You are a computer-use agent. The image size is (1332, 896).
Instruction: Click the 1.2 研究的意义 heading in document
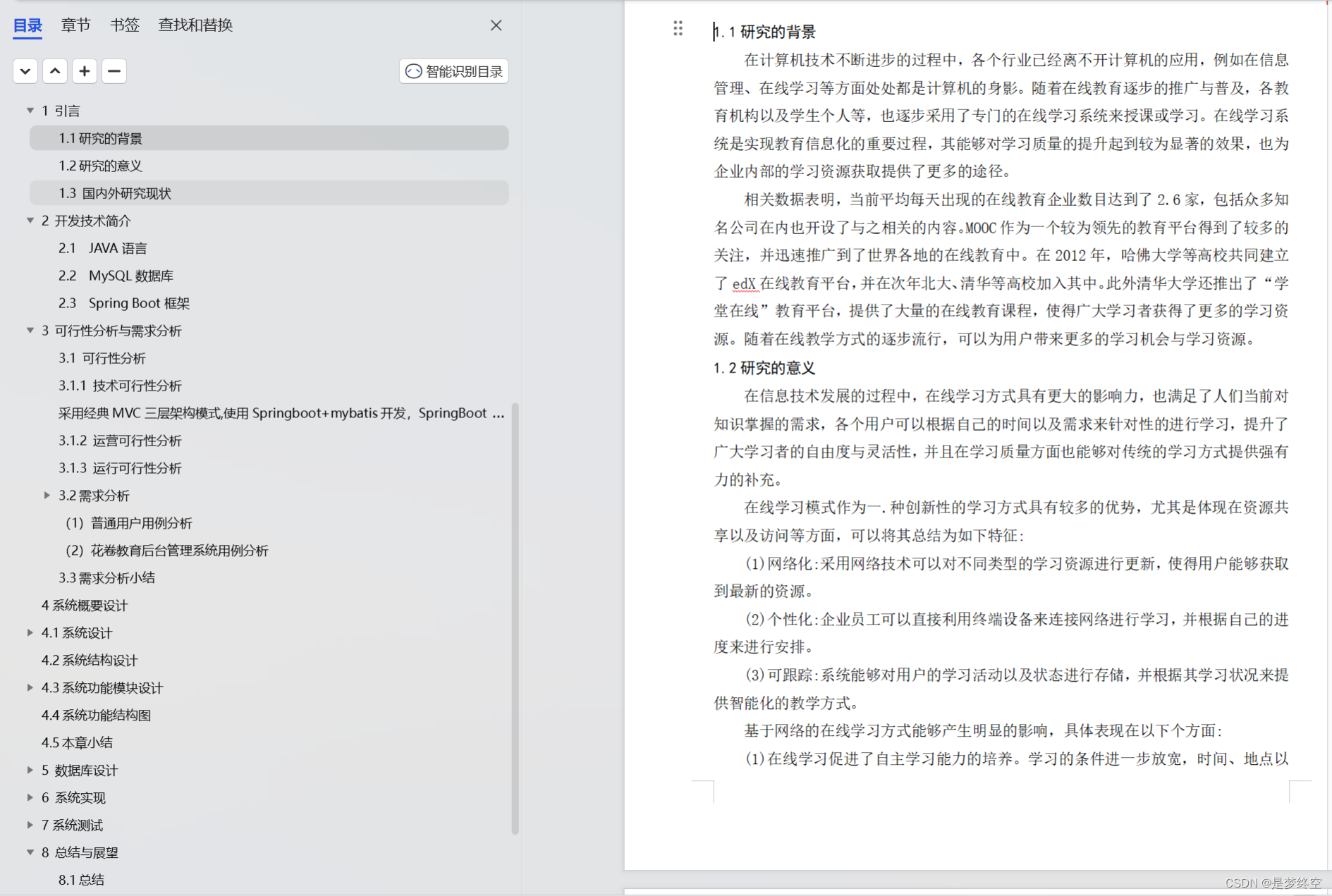click(764, 368)
